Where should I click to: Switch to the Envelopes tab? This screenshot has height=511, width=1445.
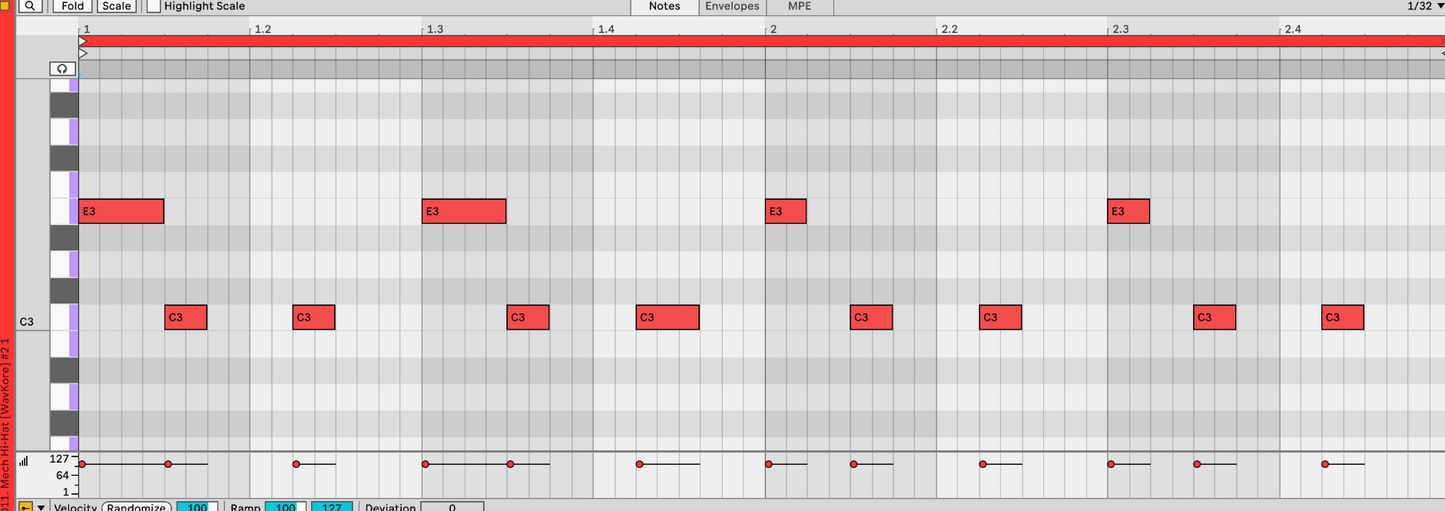pyautogui.click(x=732, y=6)
